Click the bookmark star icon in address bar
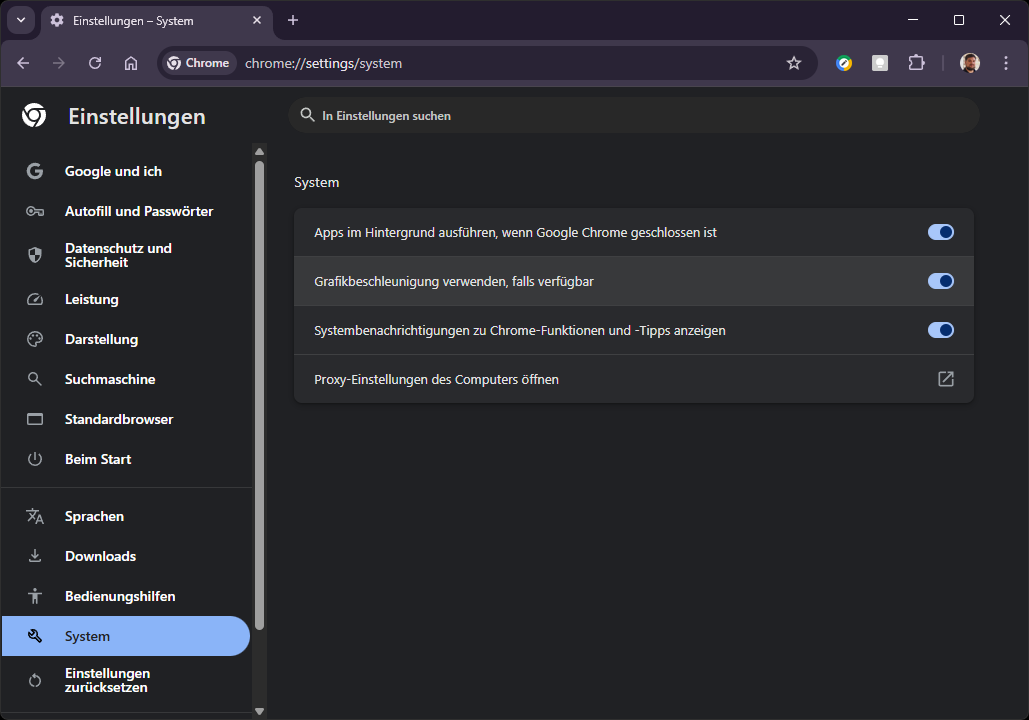1029x720 pixels. tap(794, 63)
